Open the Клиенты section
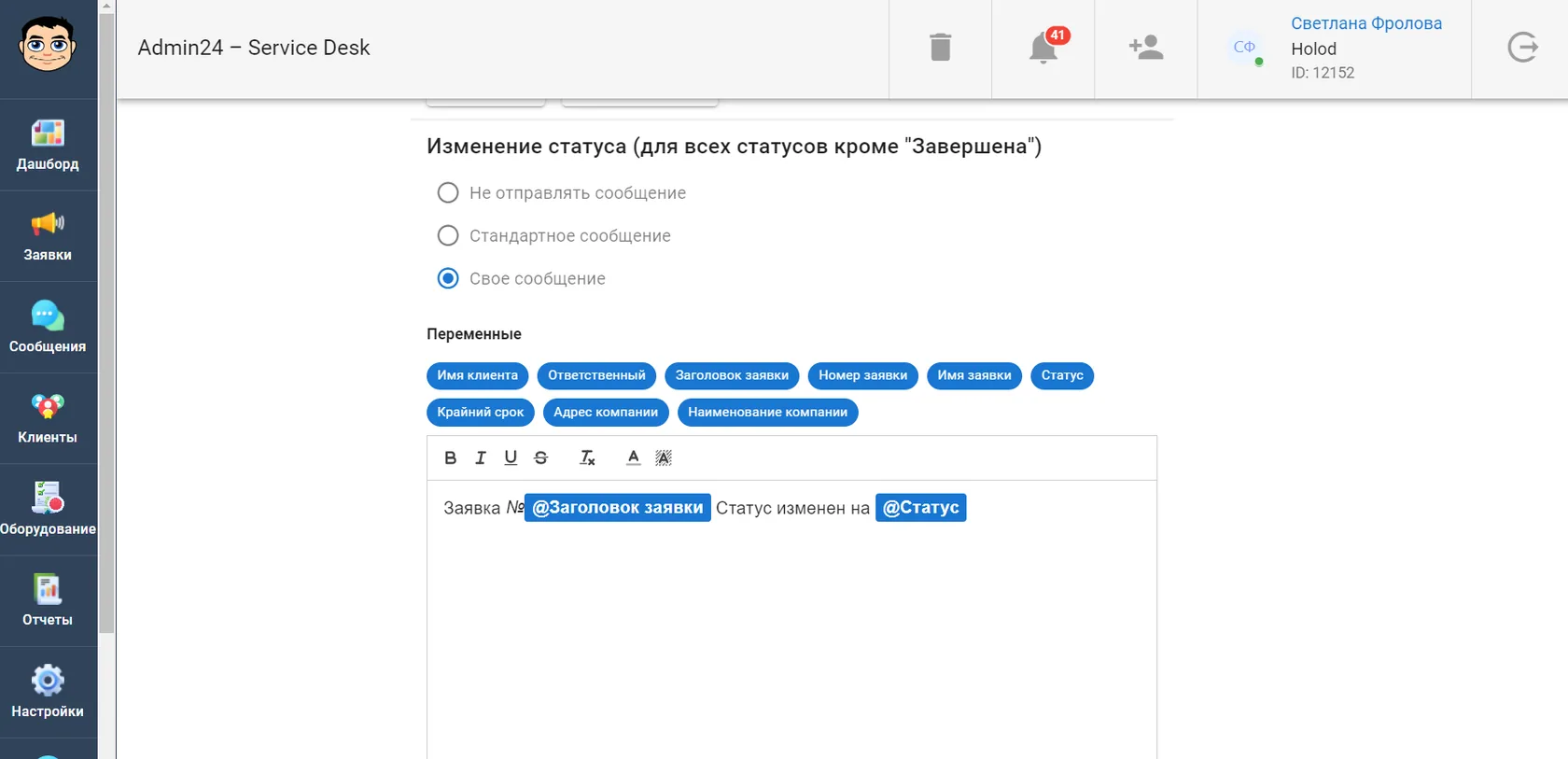1568x759 pixels. pos(48,418)
